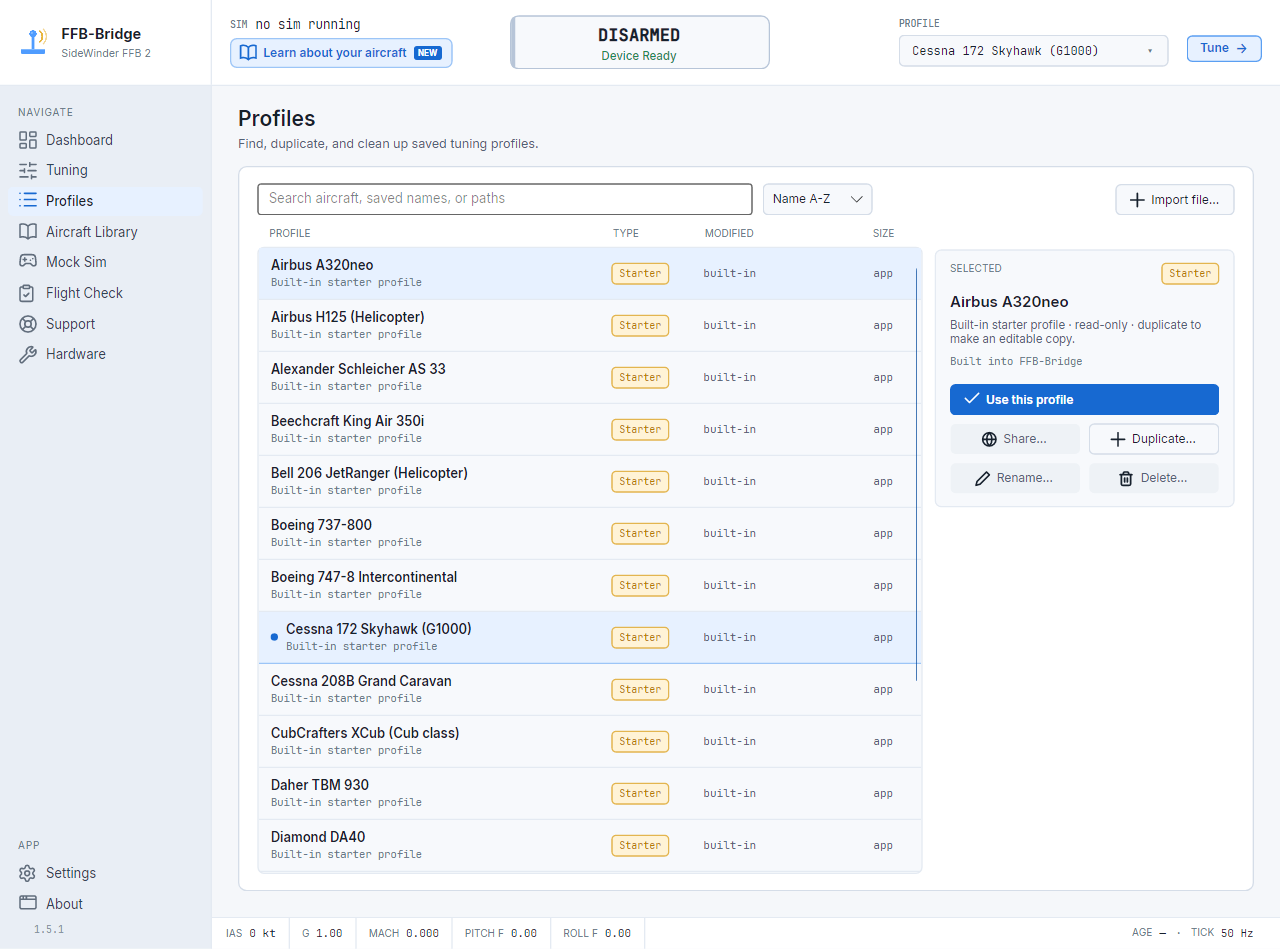This screenshot has height=949, width=1280.
Task: Click the Mock Sim gamepad icon
Action: point(28,262)
